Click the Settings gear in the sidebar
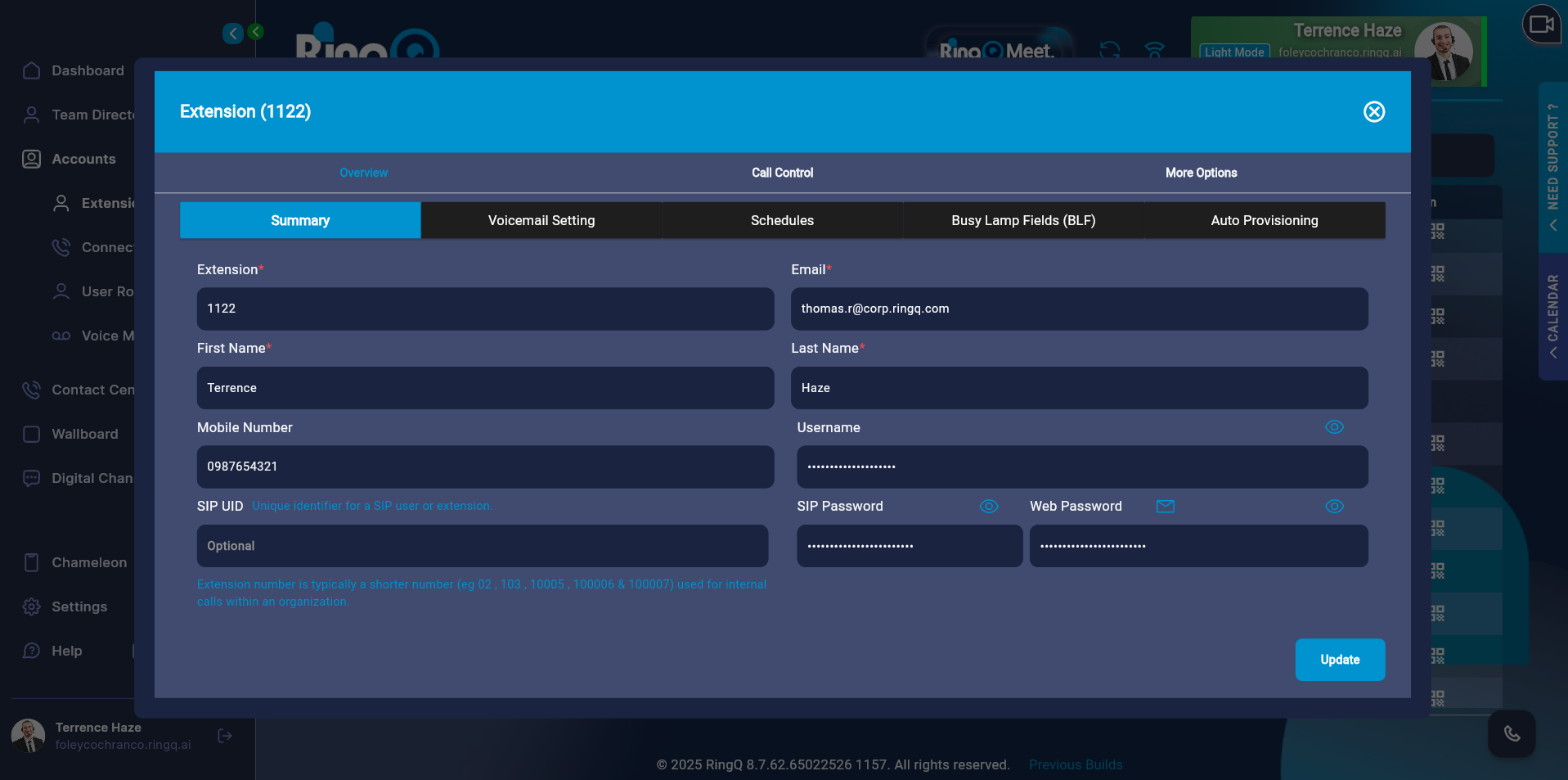1568x780 pixels. click(31, 606)
